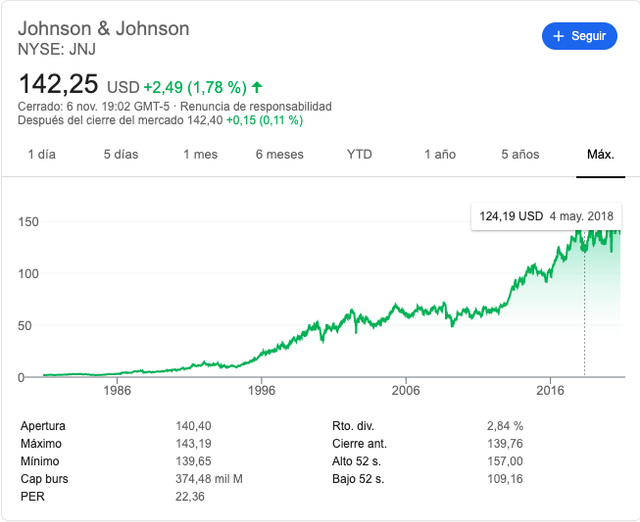Select the 1 día tab

click(x=42, y=154)
